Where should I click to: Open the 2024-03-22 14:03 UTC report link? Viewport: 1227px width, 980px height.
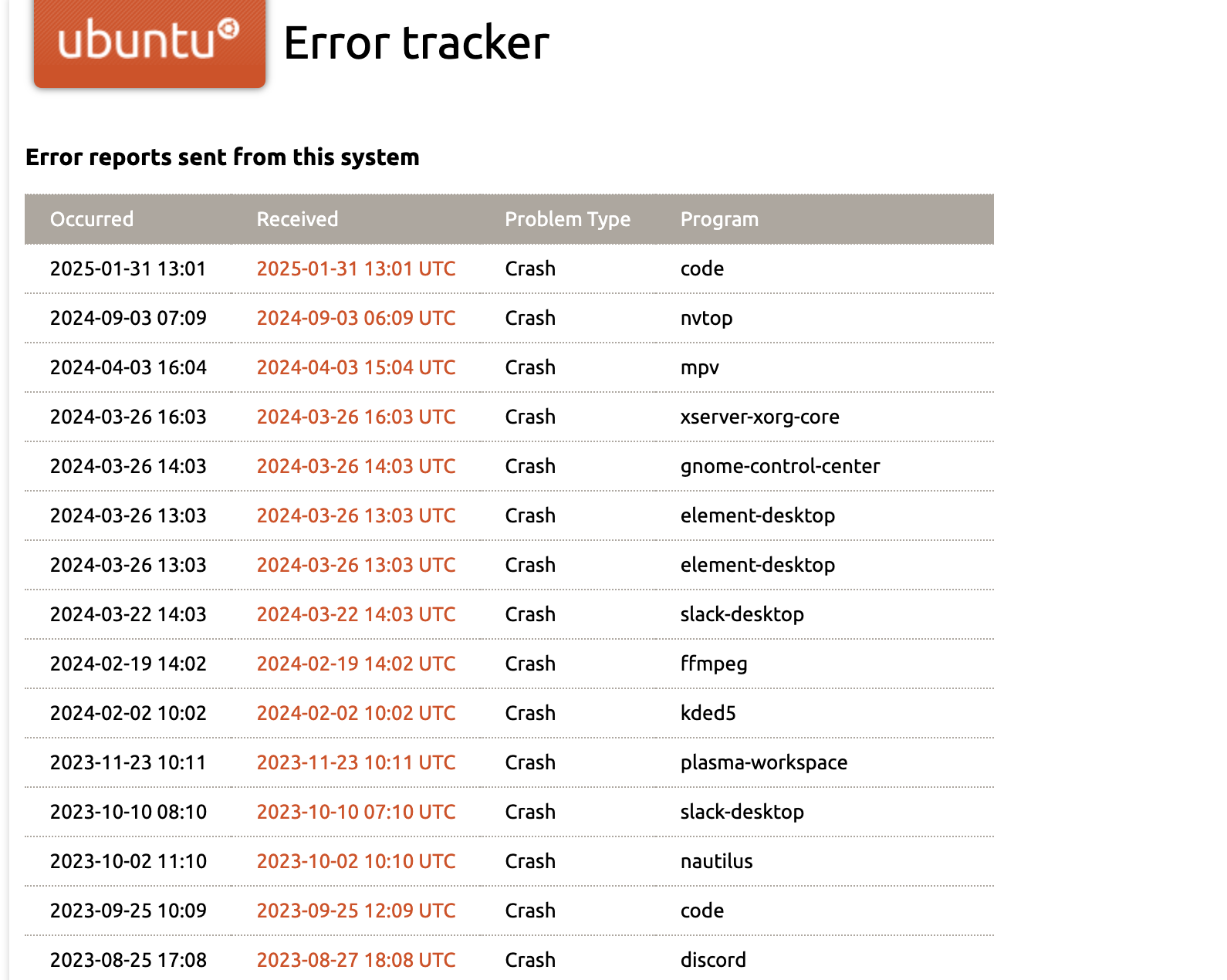point(356,614)
